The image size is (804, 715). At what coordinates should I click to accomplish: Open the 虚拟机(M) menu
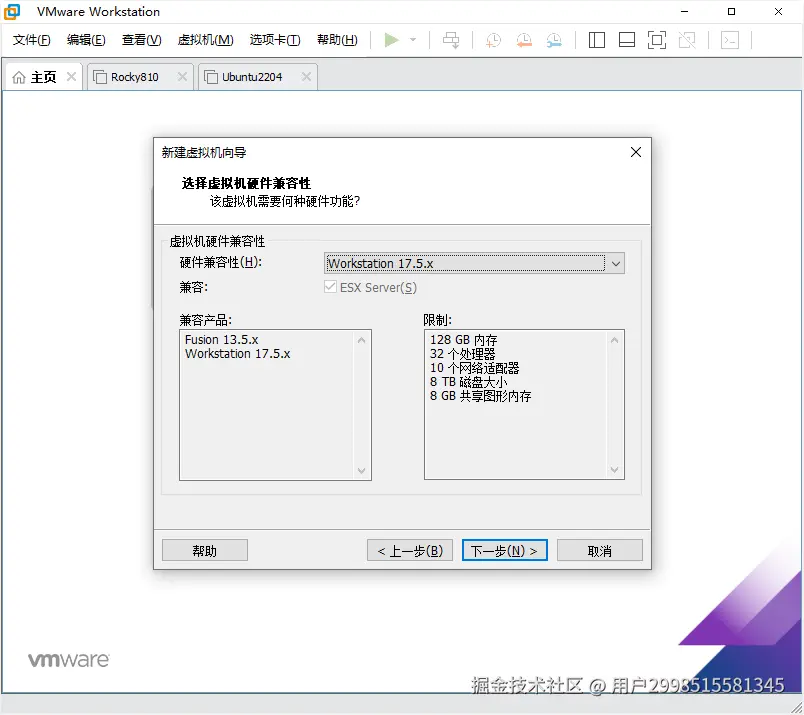206,40
